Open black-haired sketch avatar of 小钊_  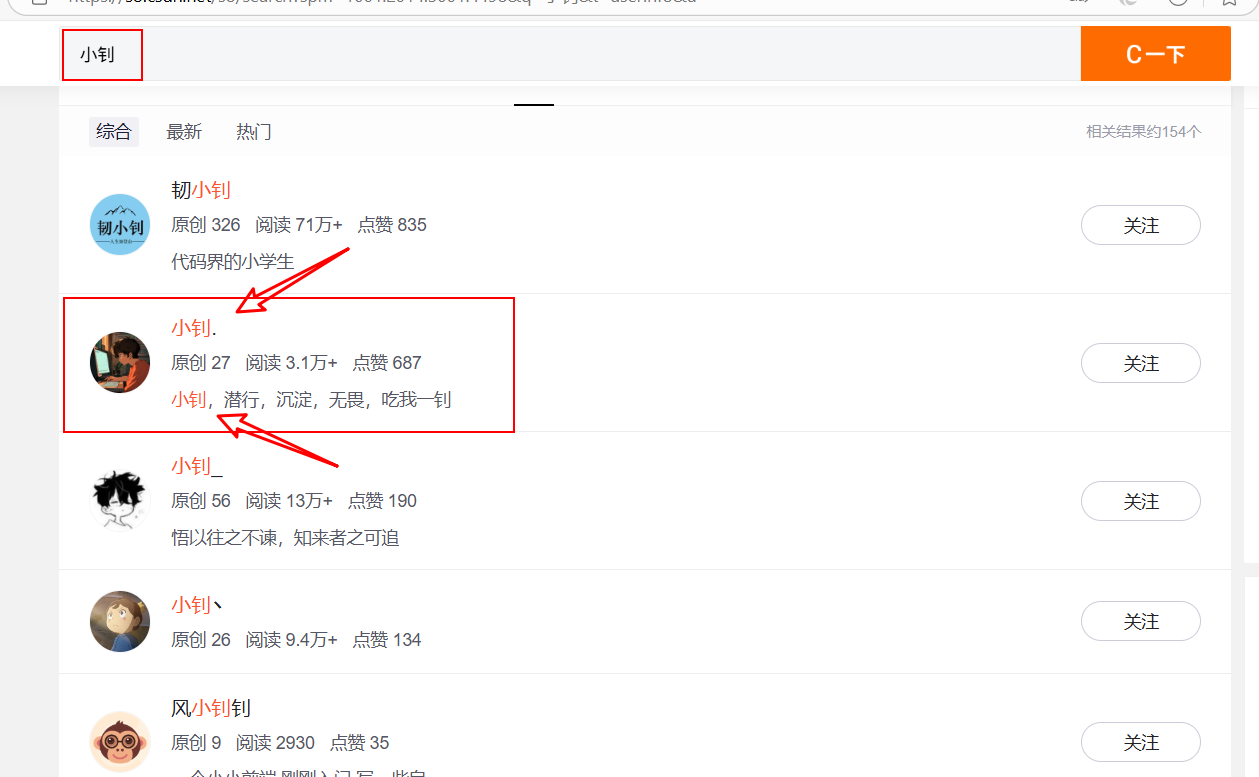pos(120,501)
